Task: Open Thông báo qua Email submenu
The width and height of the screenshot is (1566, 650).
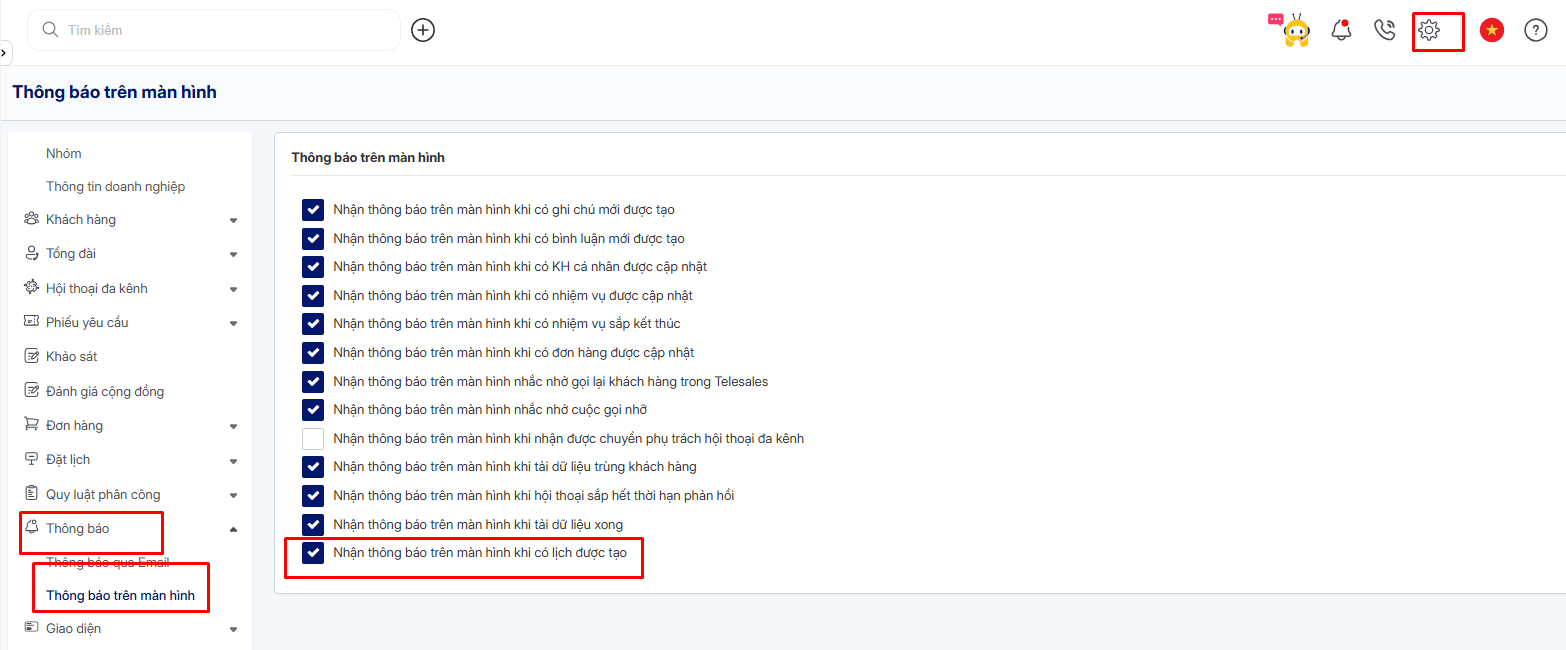Action: click(x=107, y=563)
